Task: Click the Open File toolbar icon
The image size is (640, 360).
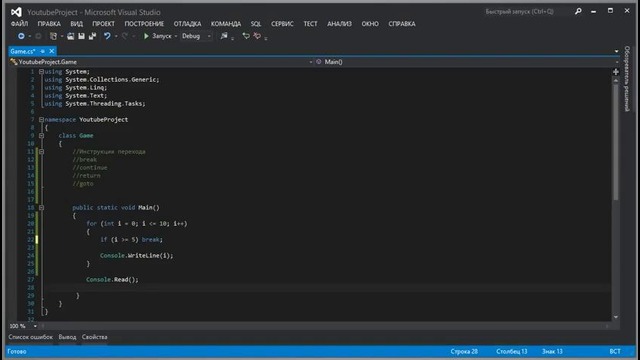Action: [71, 36]
